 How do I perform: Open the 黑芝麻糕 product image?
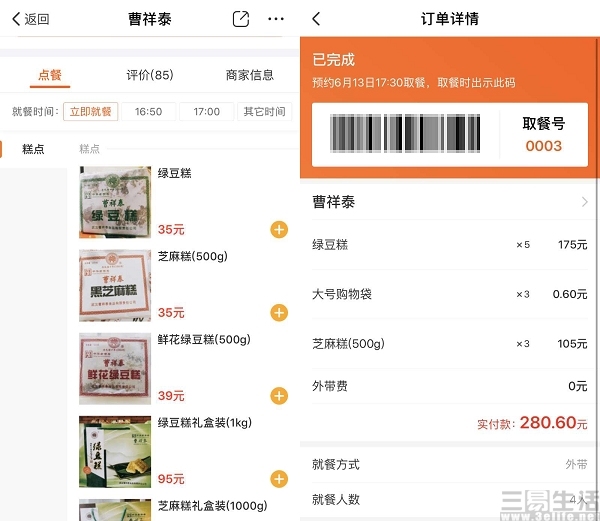[115, 285]
